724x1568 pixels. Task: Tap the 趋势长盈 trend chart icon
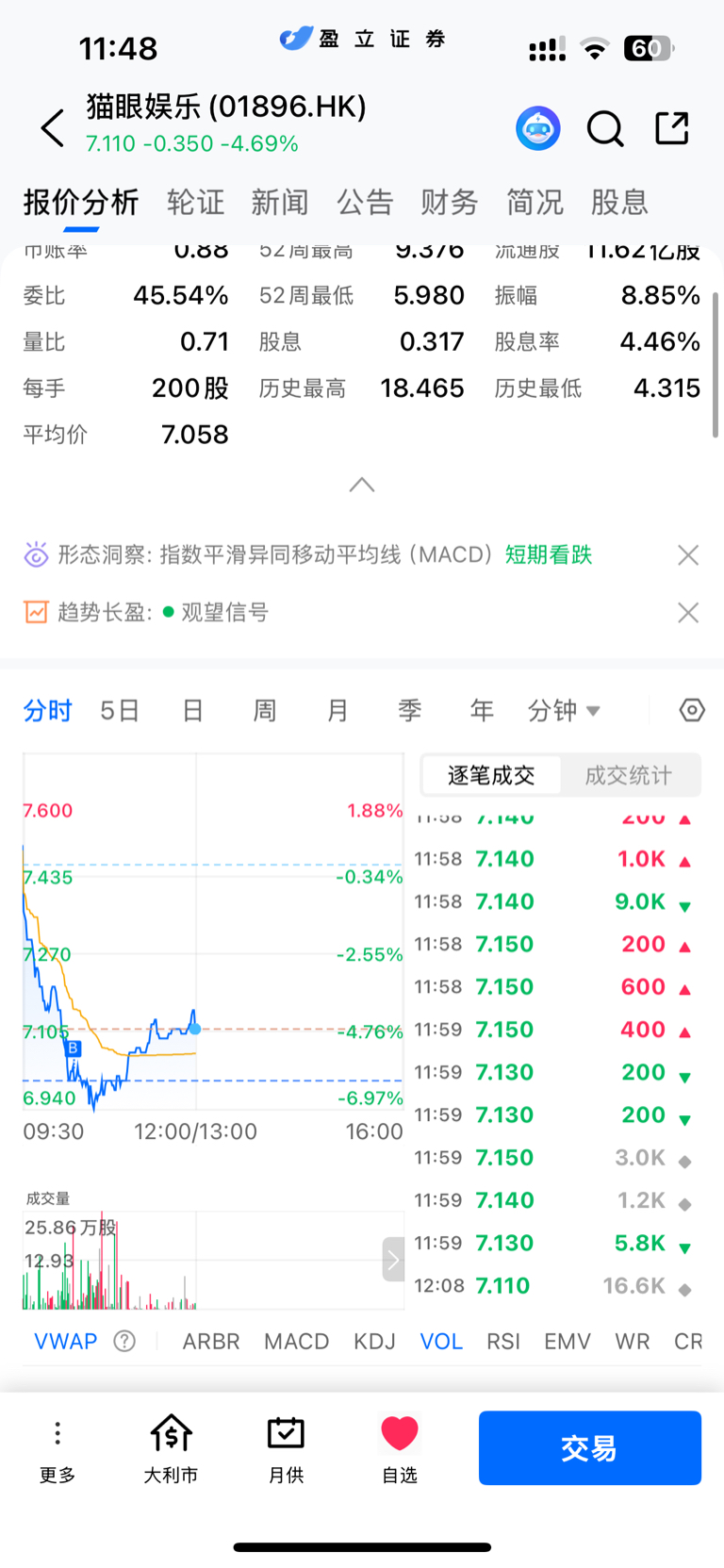[36, 613]
